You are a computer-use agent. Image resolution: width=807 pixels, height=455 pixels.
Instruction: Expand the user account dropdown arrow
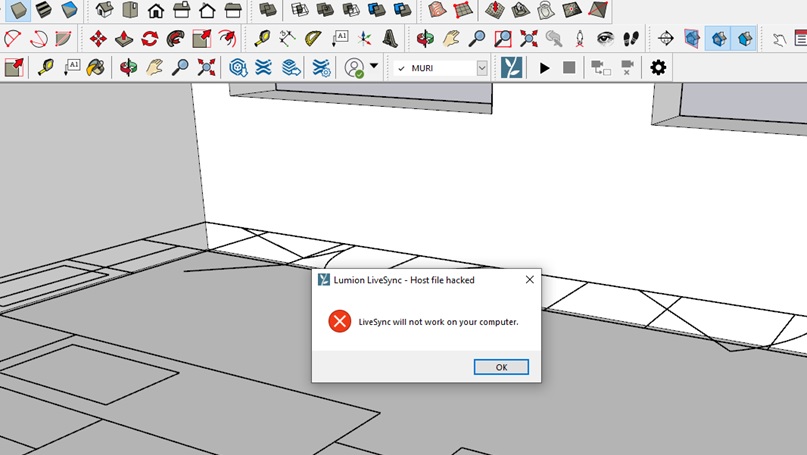point(374,66)
